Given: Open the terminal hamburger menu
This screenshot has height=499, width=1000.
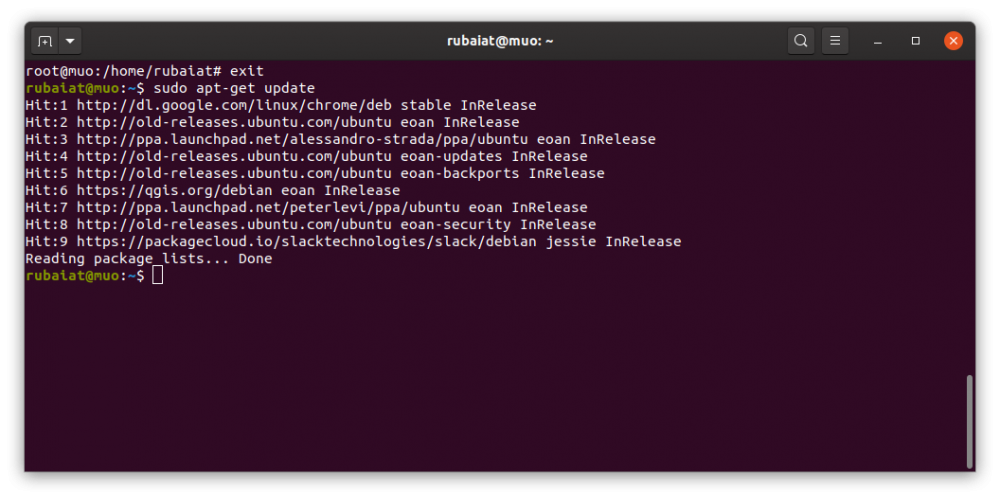Looking at the screenshot, I should (x=834, y=41).
